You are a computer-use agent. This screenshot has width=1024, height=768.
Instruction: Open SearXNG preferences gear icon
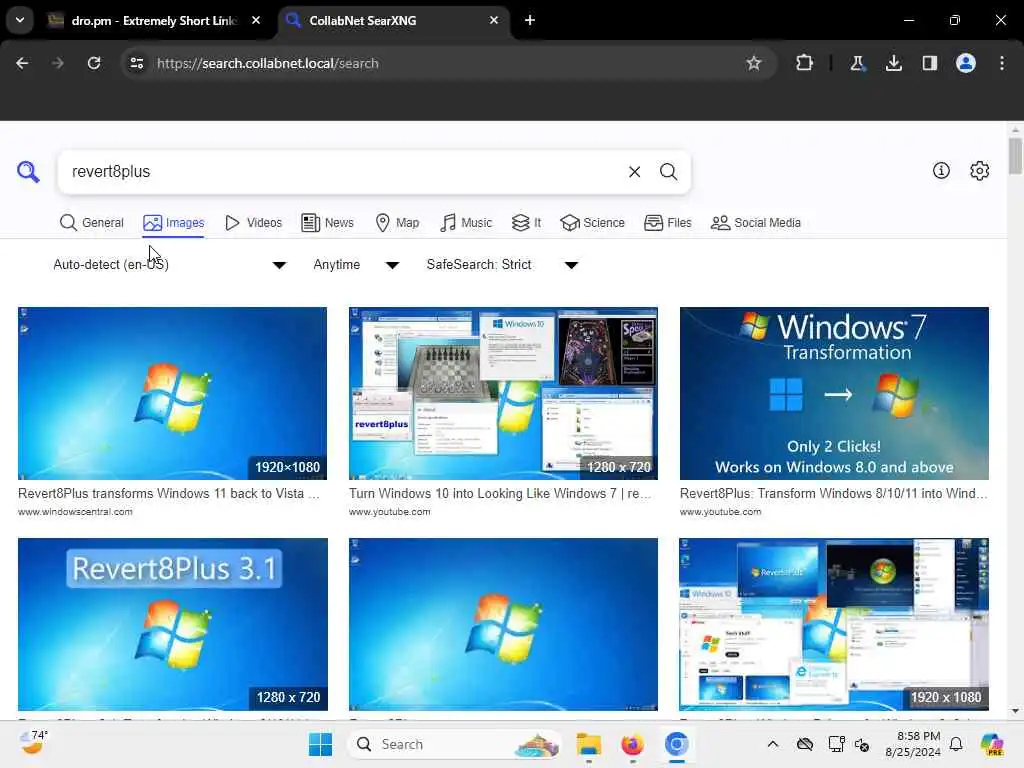click(x=979, y=170)
